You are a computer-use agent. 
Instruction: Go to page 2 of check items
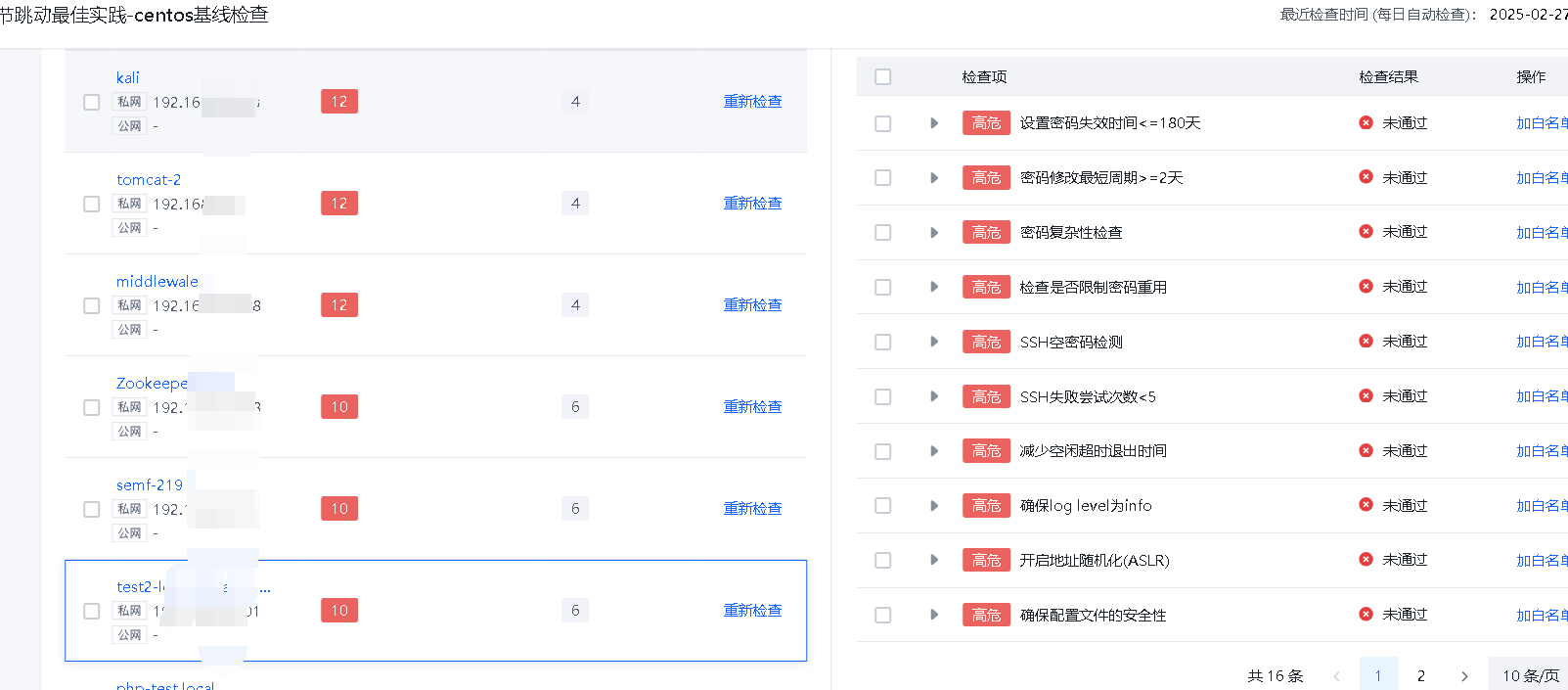coord(1420,676)
